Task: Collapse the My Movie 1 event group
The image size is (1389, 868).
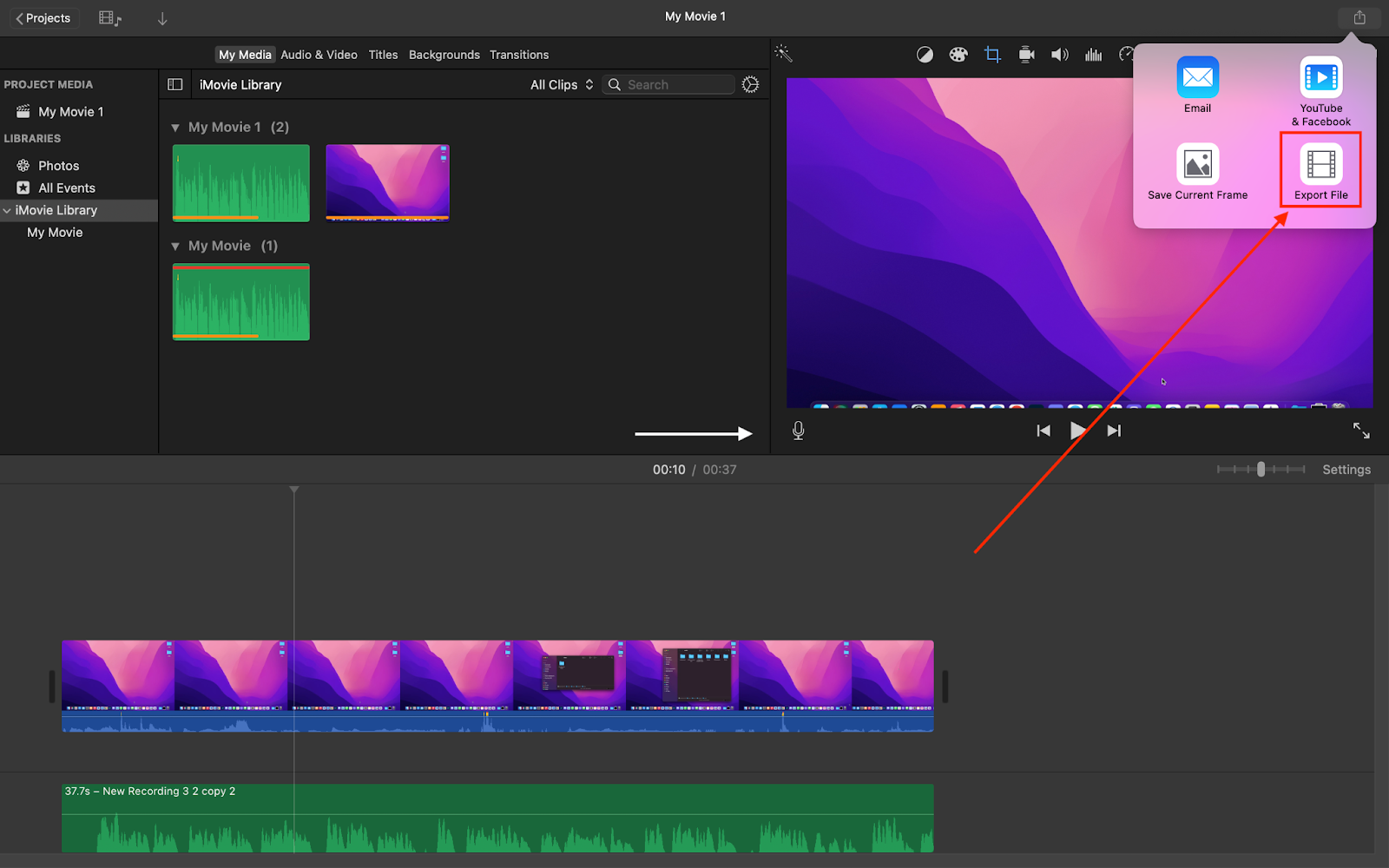Action: (x=175, y=128)
